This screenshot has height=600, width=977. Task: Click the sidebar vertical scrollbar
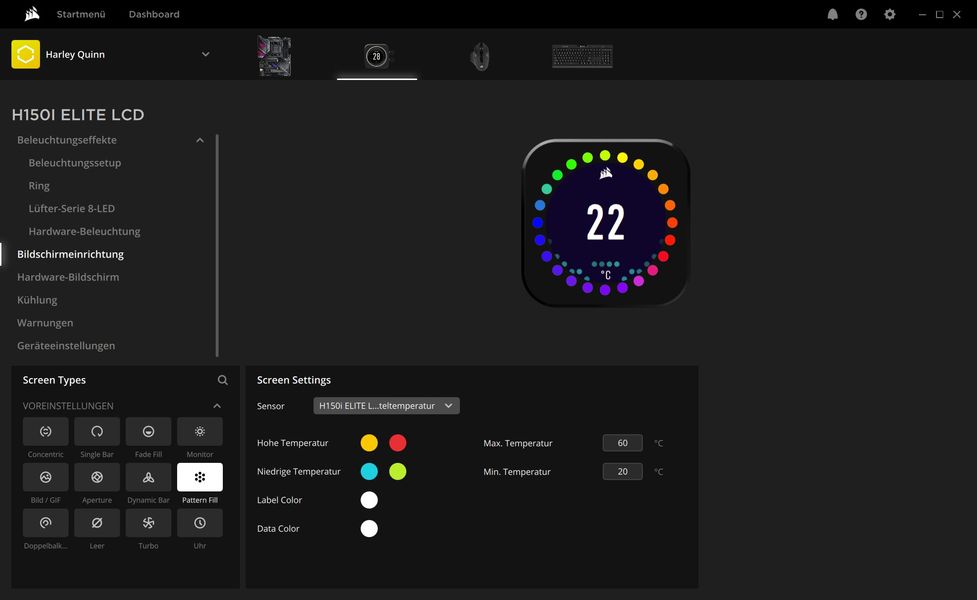[217, 245]
